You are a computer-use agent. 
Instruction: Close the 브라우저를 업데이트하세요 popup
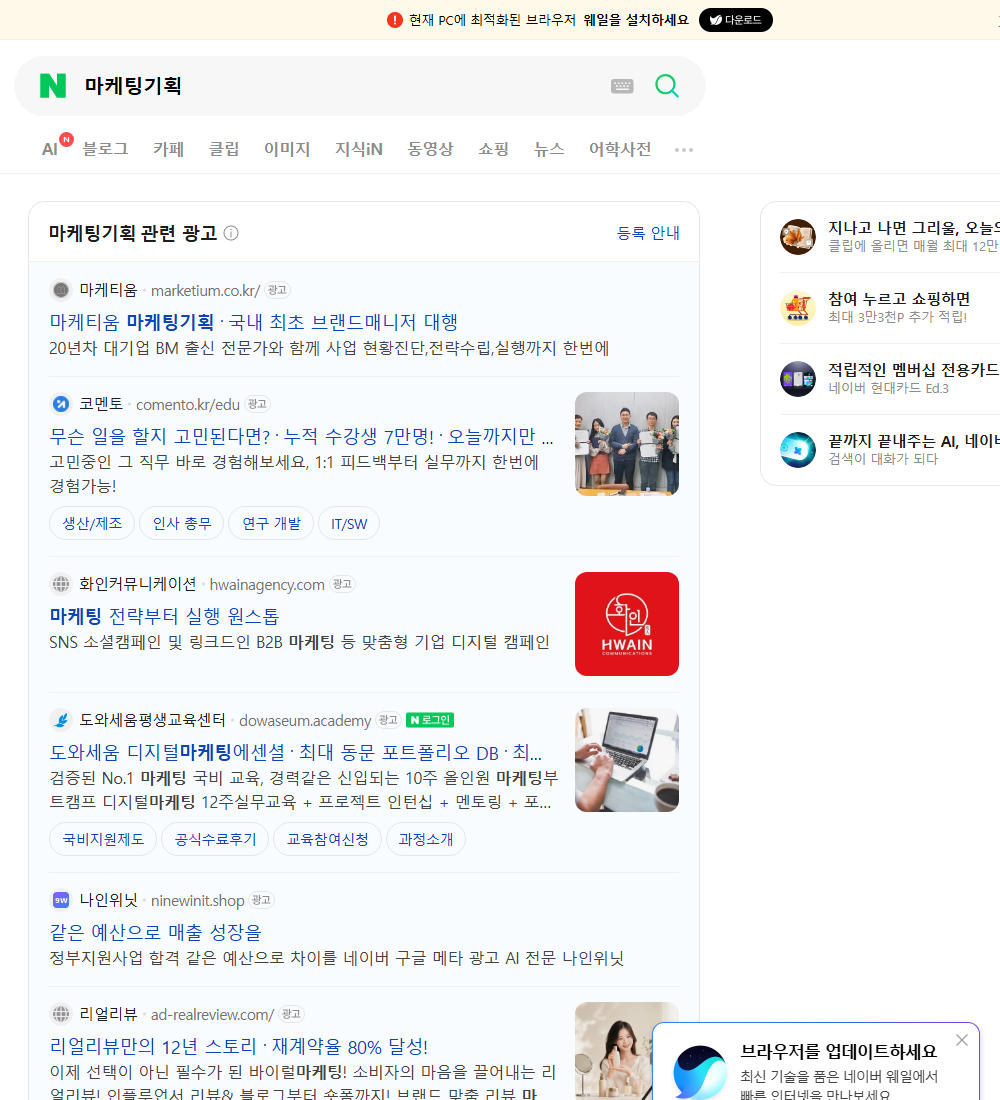click(961, 1040)
